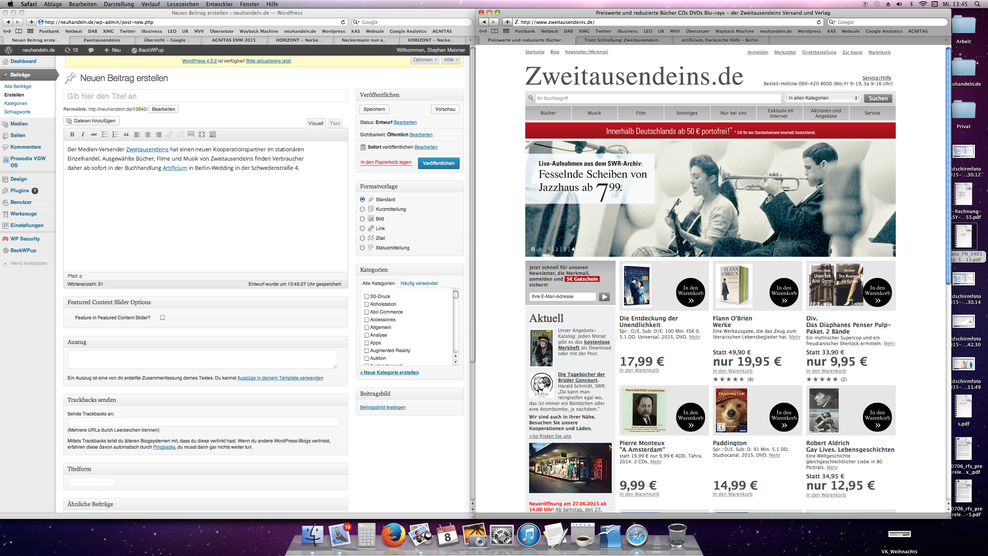Open Hilfe help dropdown
The image size is (988, 556).
(451, 60)
